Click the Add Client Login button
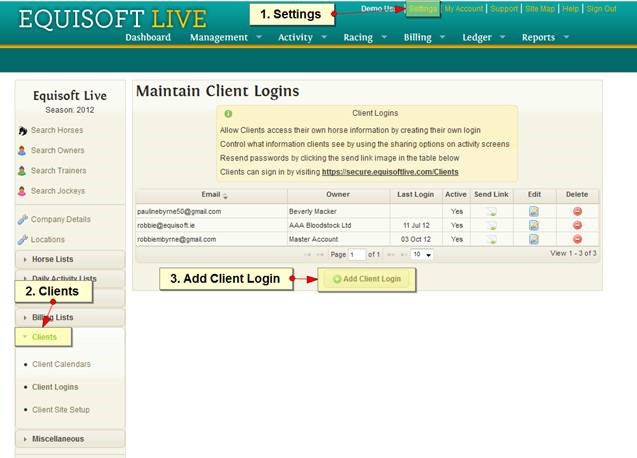The image size is (637, 458). 367,279
